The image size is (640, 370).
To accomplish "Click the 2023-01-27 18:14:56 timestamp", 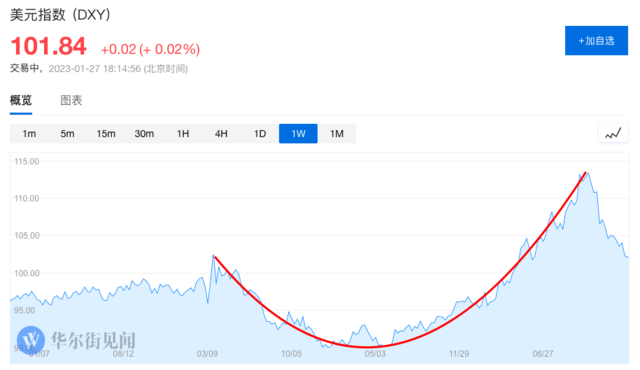I will [118, 69].
